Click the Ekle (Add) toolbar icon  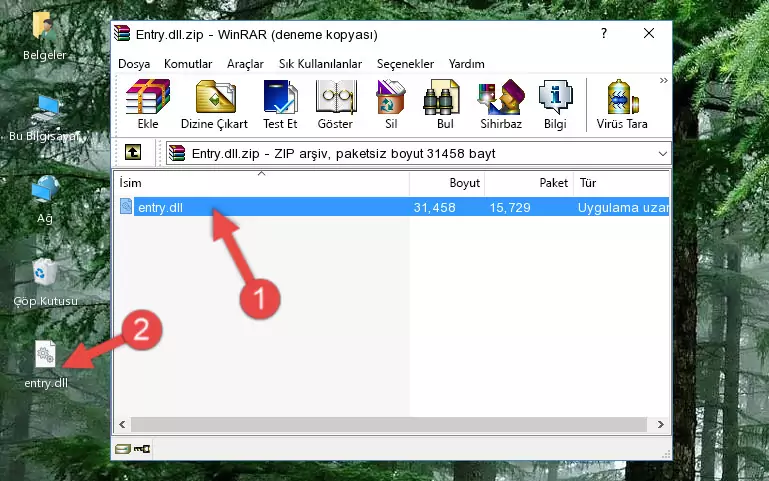coord(148,104)
